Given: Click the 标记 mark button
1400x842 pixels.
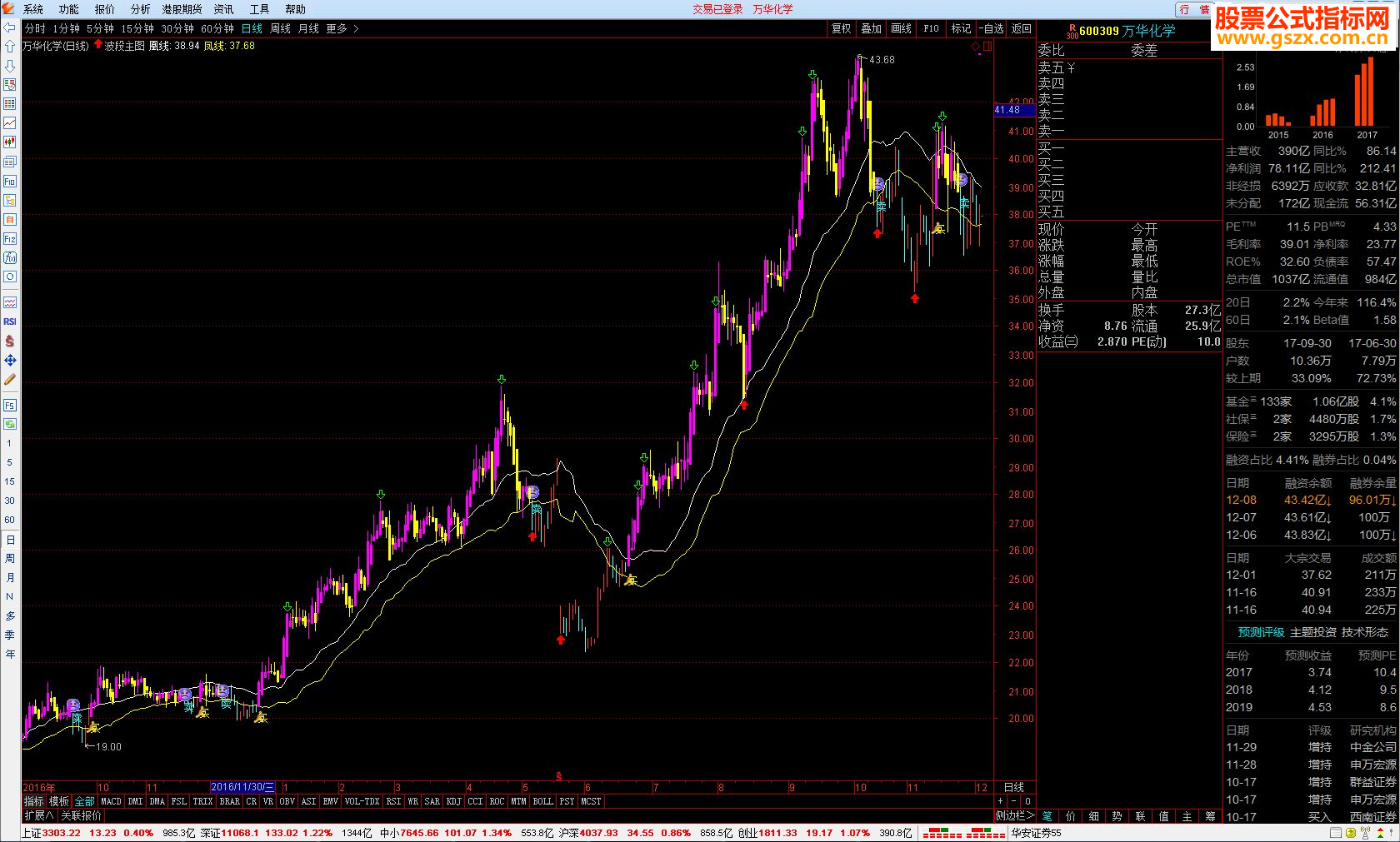Looking at the screenshot, I should 962,28.
